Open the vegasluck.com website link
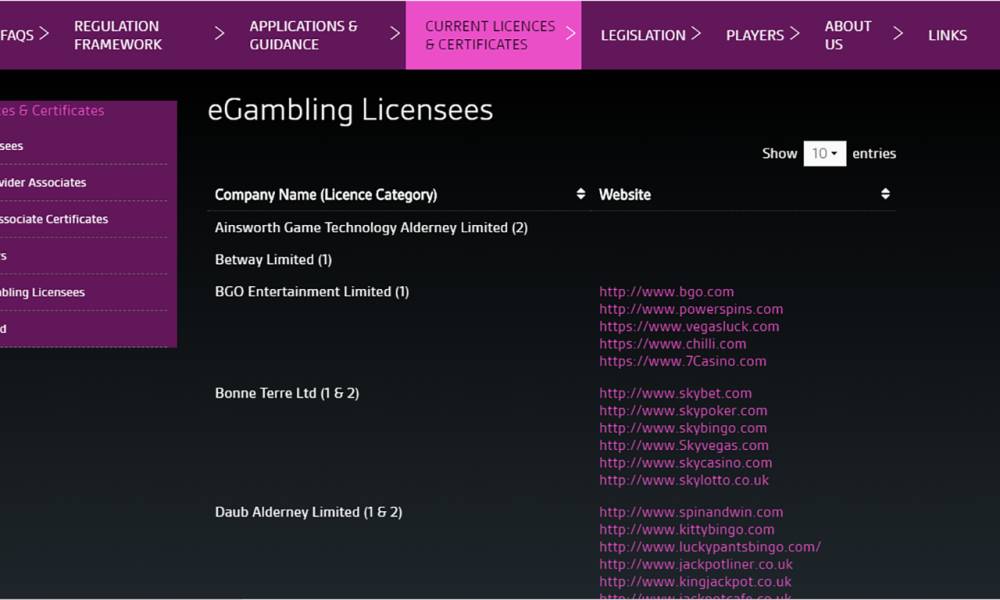The width and height of the screenshot is (1000, 600). [x=689, y=326]
